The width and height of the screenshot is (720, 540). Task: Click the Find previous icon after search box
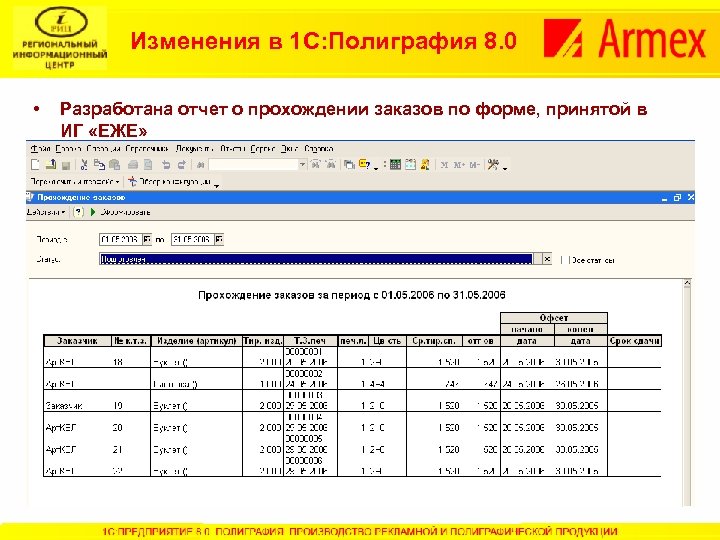point(331,164)
